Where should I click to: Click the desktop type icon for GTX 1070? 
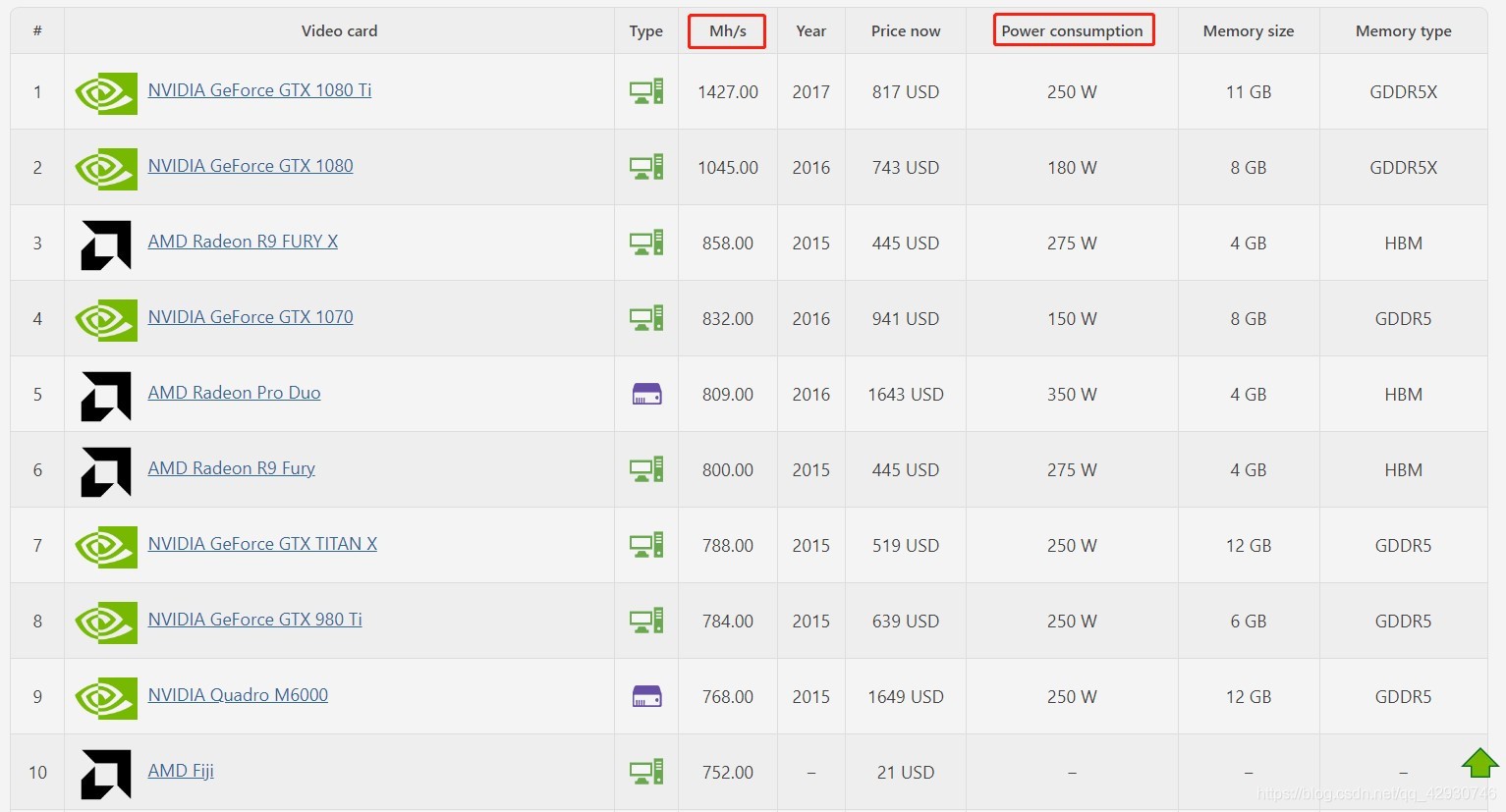click(x=646, y=318)
